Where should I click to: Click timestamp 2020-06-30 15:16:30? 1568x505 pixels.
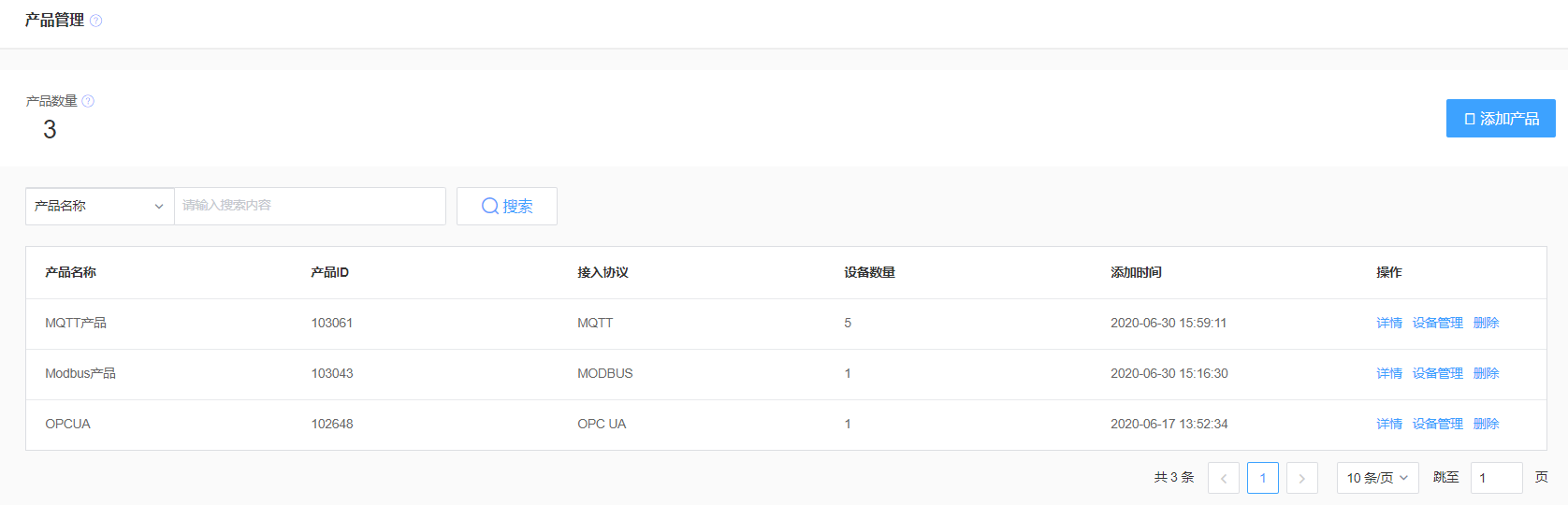pyautogui.click(x=1169, y=373)
